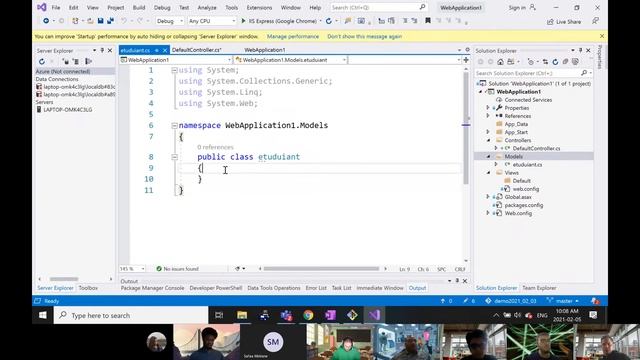Image resolution: width=640 pixels, height=360 pixels.
Task: Expand the Properties node
Action: coord(488,108)
